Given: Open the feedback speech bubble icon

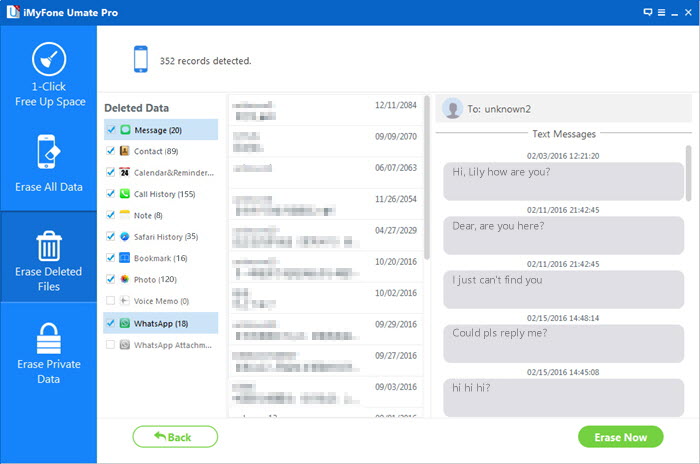Looking at the screenshot, I should 648,12.
